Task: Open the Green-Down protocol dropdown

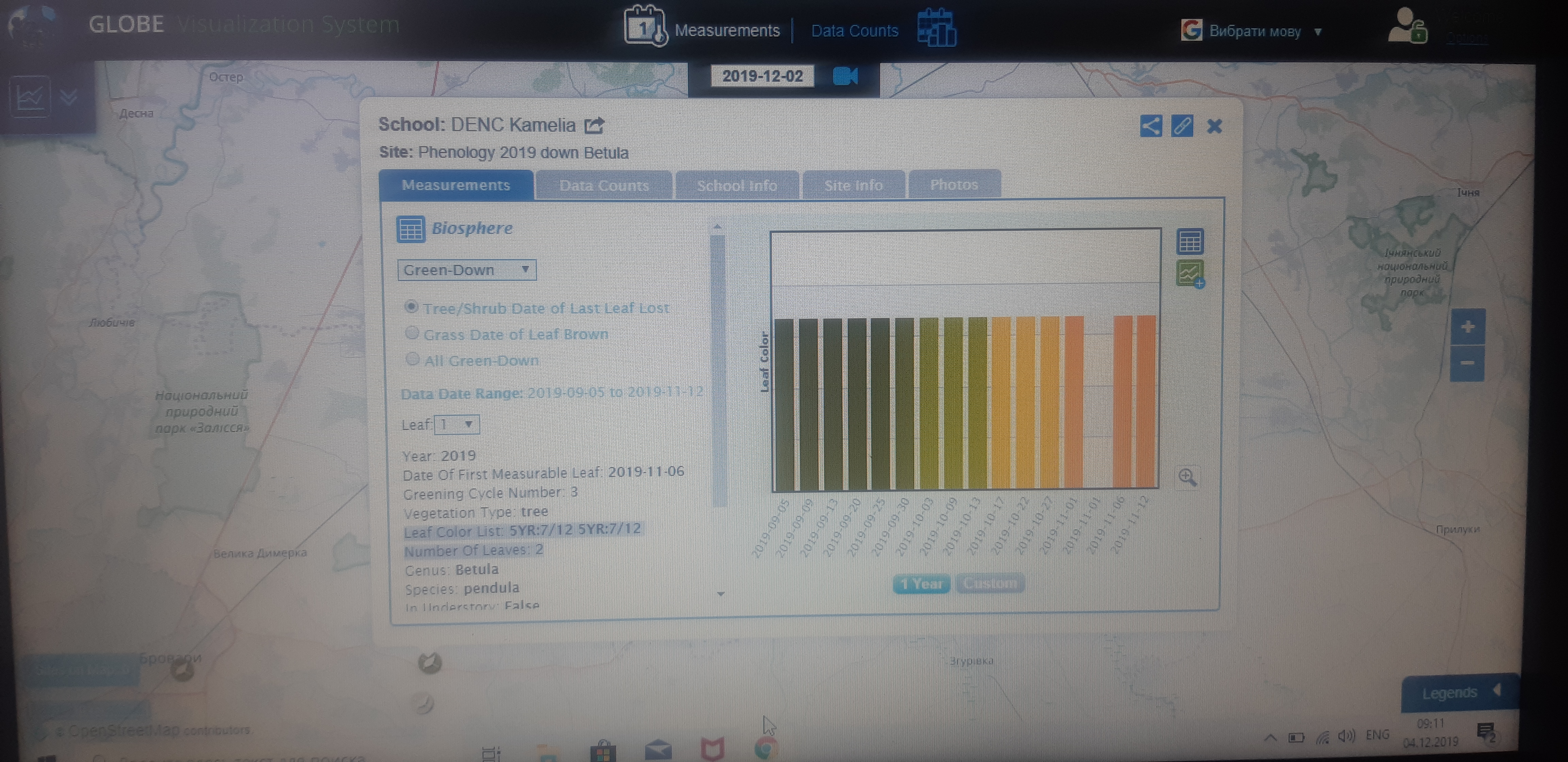Action: click(466, 270)
